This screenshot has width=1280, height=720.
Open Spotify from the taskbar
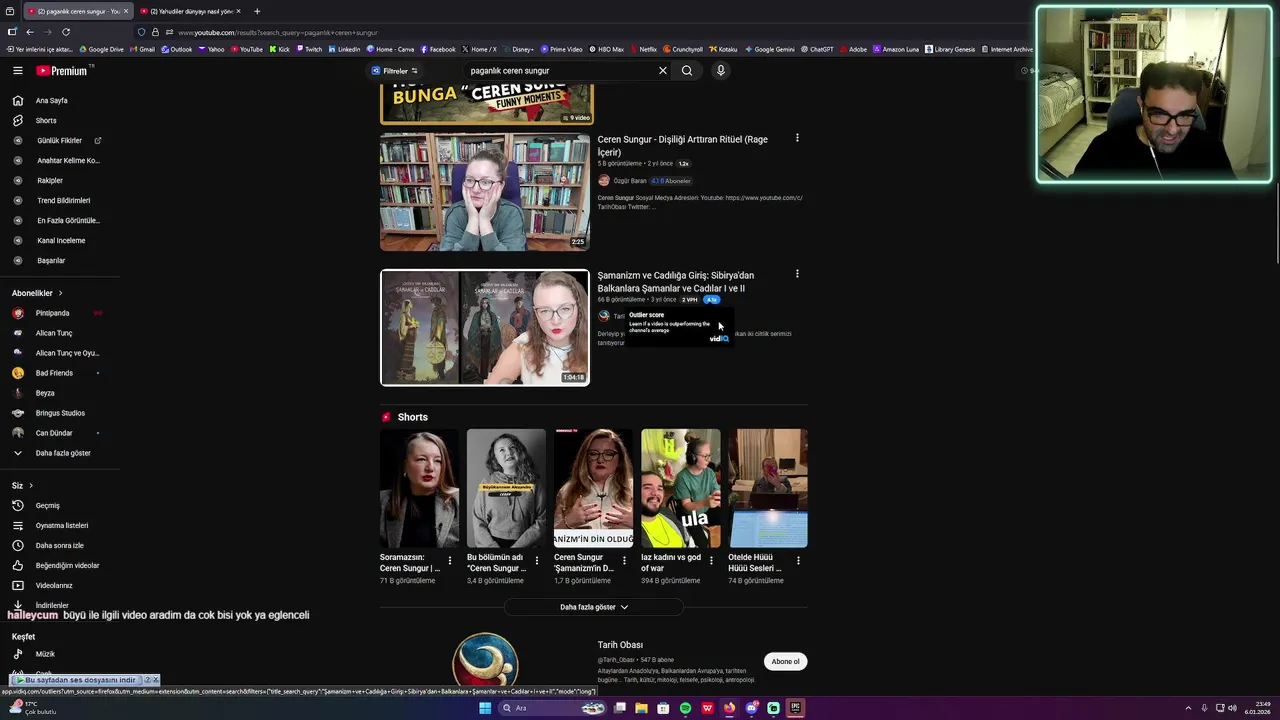[x=685, y=708]
